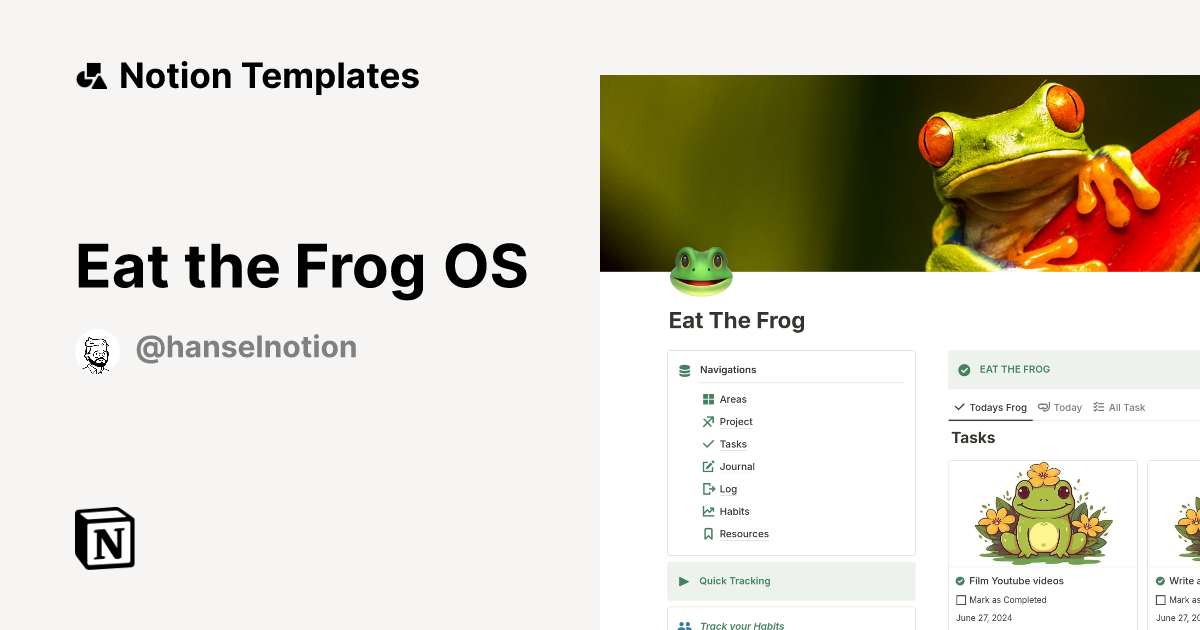The image size is (1200, 630).
Task: Open Log via its export icon
Action: [x=708, y=489]
